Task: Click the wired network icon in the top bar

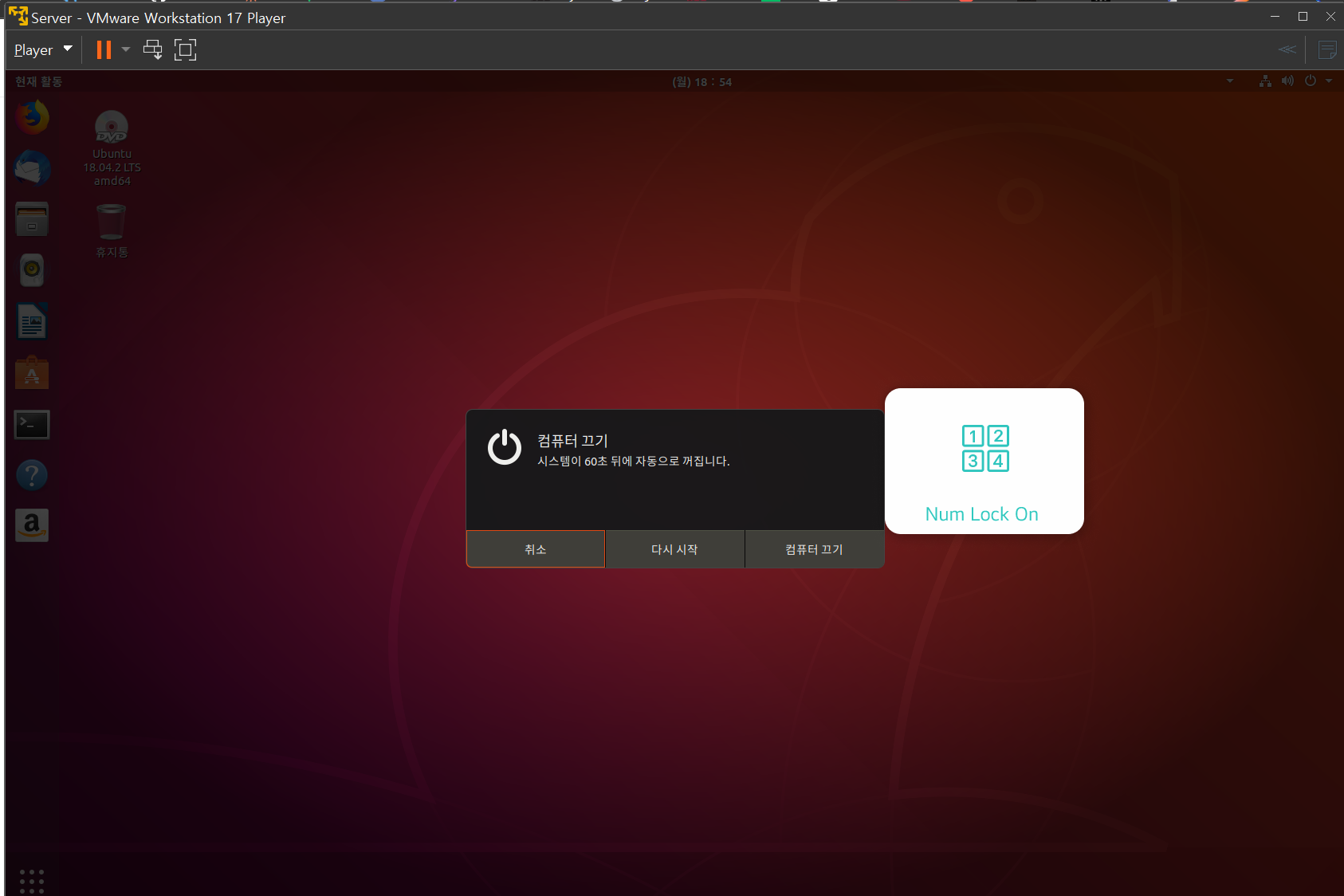Action: coord(1265,81)
